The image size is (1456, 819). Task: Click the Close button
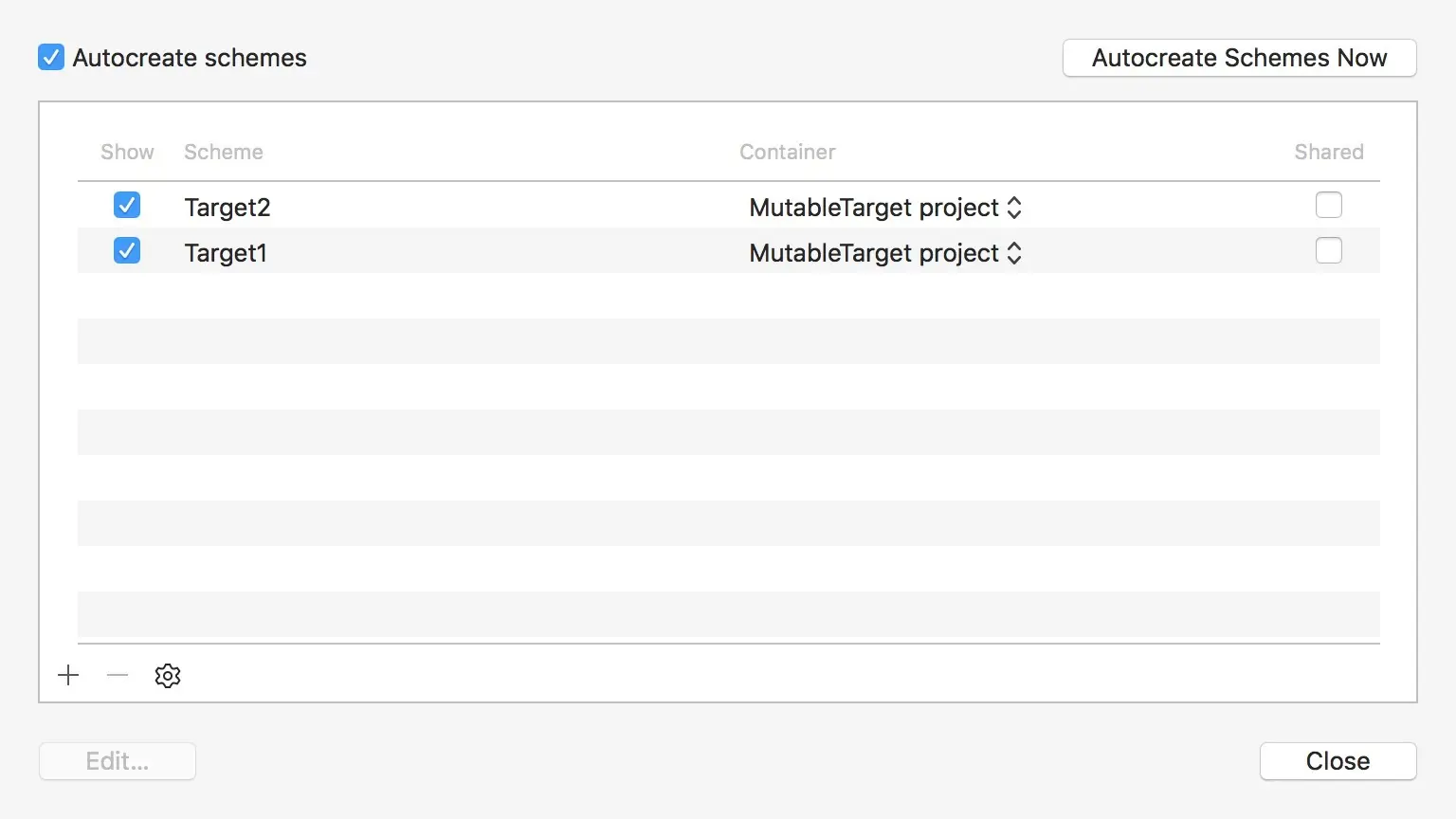pyautogui.click(x=1338, y=761)
